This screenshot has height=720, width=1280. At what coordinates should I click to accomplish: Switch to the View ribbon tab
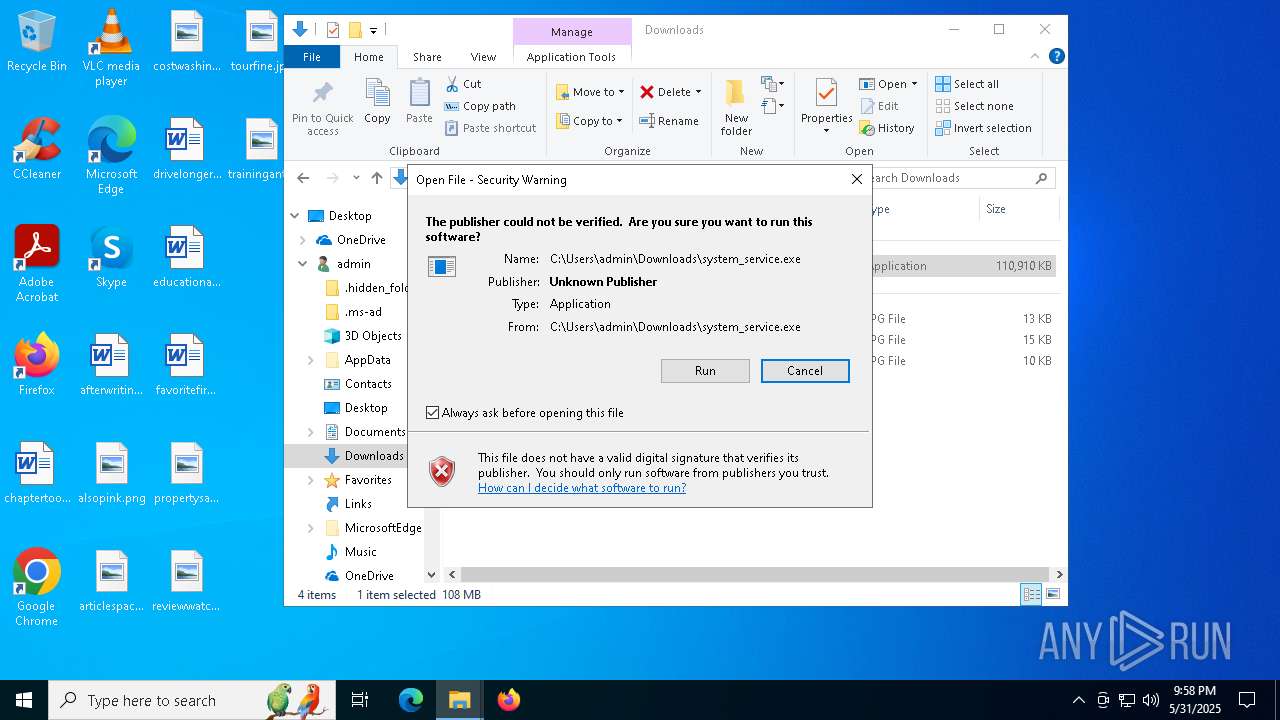tap(483, 57)
